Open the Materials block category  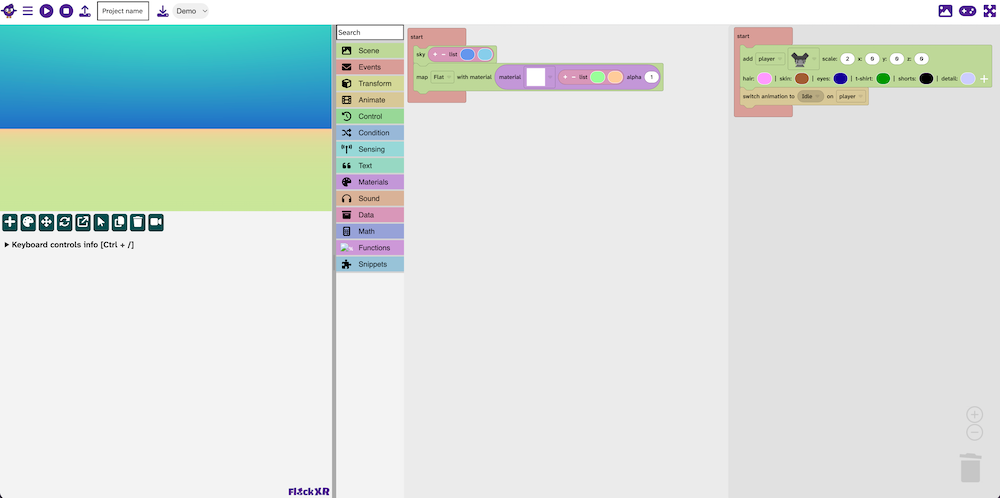[370, 182]
